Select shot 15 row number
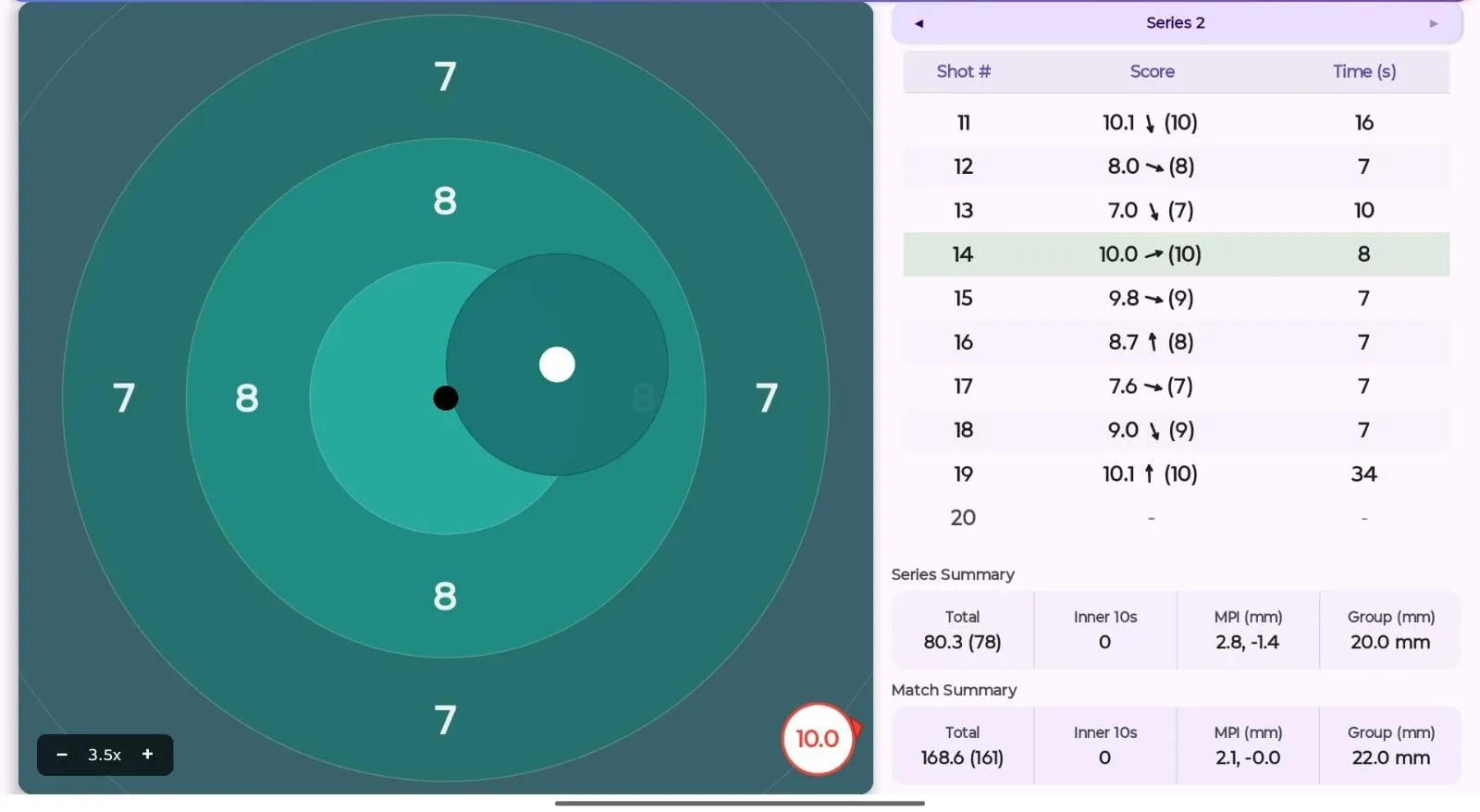1480x812 pixels. point(963,299)
